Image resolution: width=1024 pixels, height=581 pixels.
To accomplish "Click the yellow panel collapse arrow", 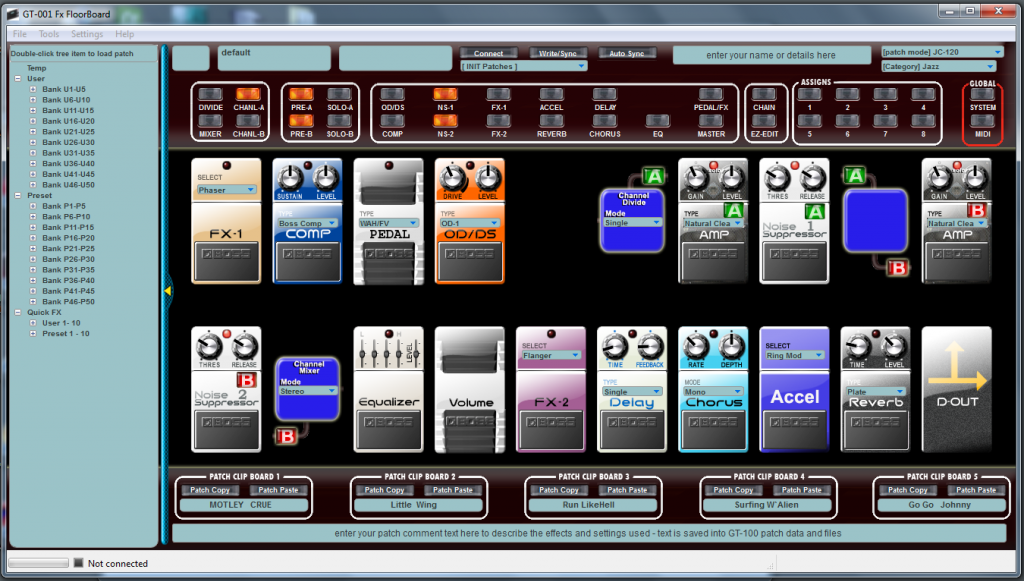I will [x=167, y=290].
